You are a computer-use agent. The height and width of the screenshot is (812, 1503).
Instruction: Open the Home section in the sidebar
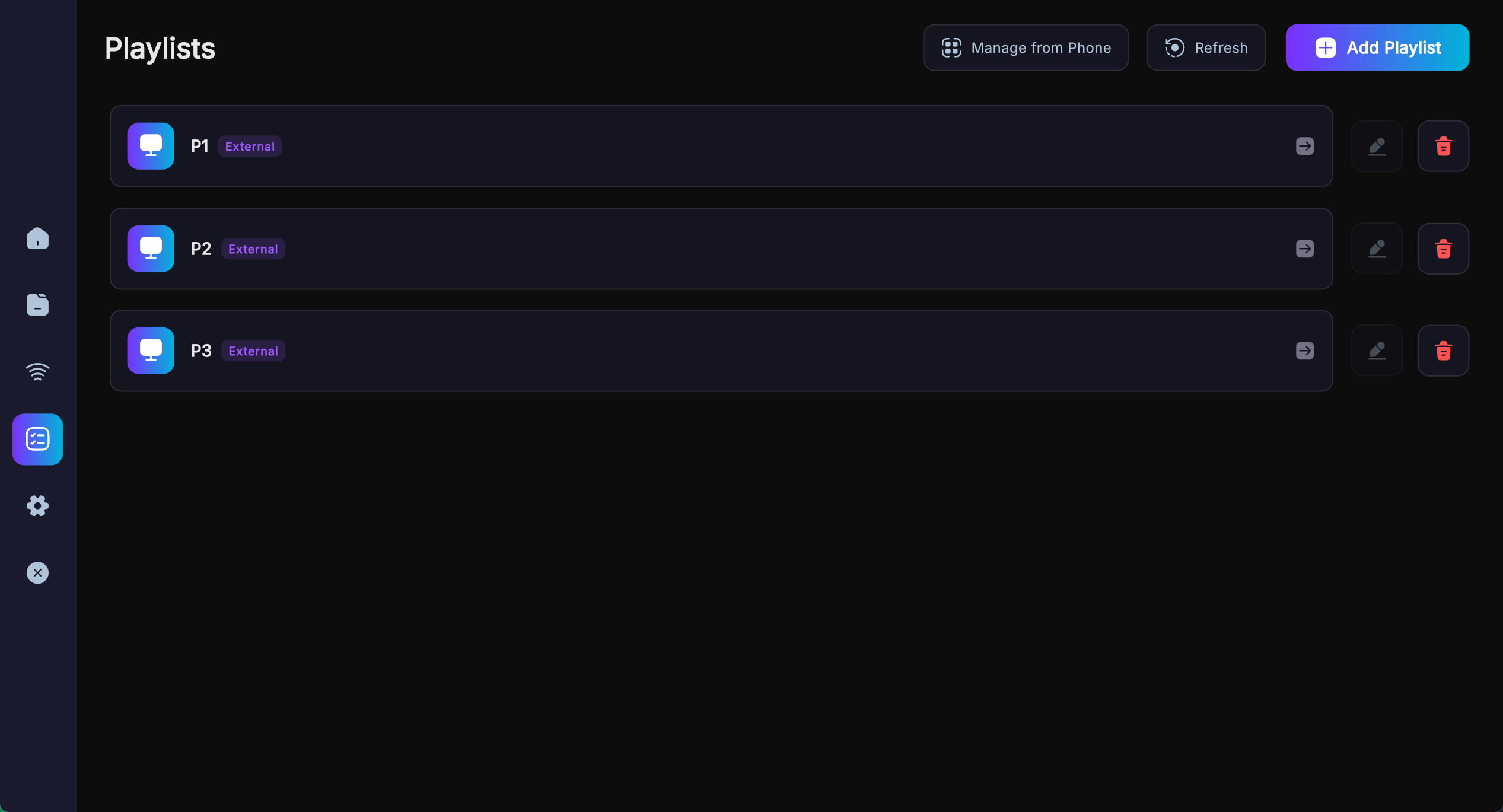pyautogui.click(x=37, y=238)
